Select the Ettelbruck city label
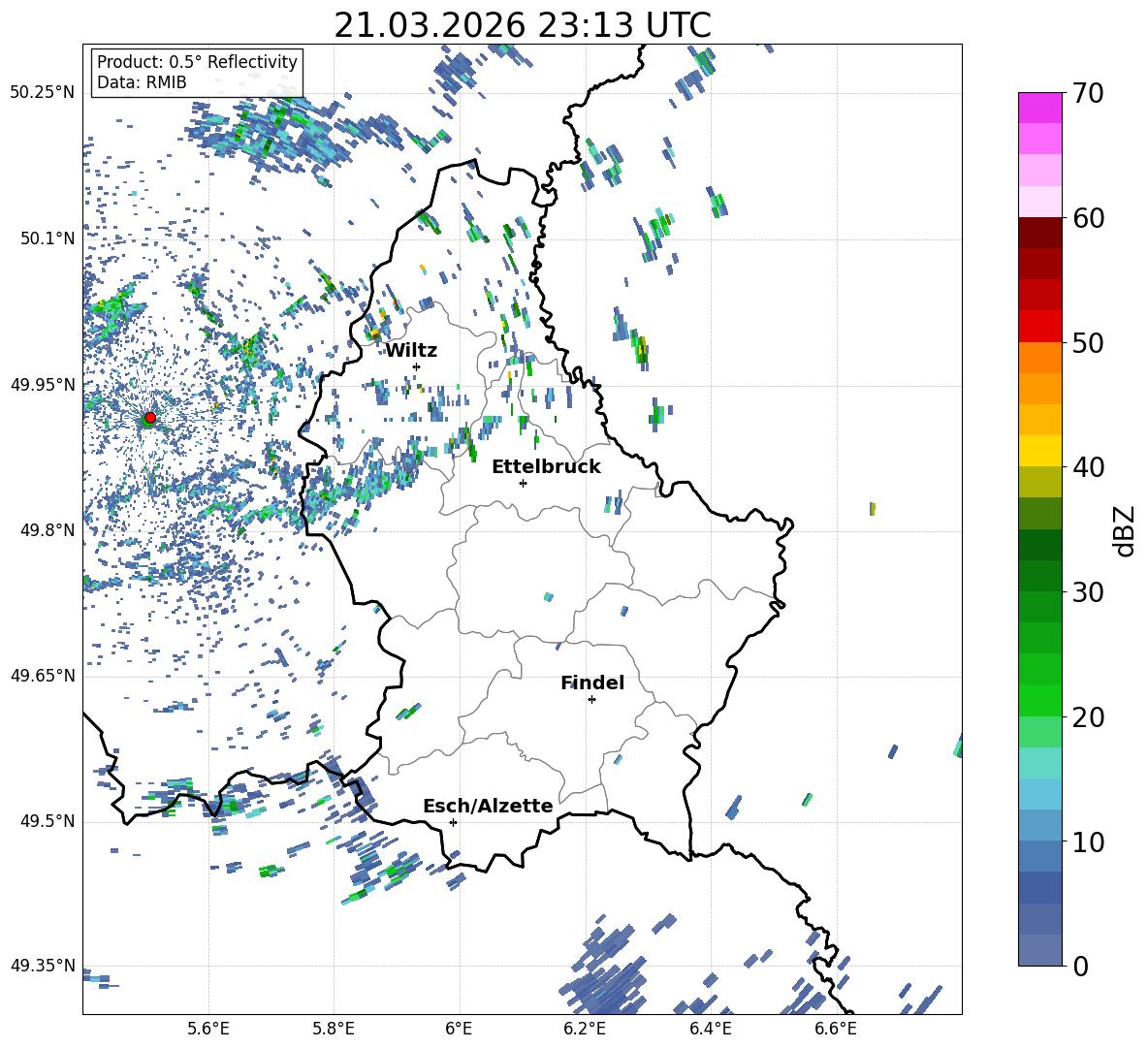 tap(546, 466)
